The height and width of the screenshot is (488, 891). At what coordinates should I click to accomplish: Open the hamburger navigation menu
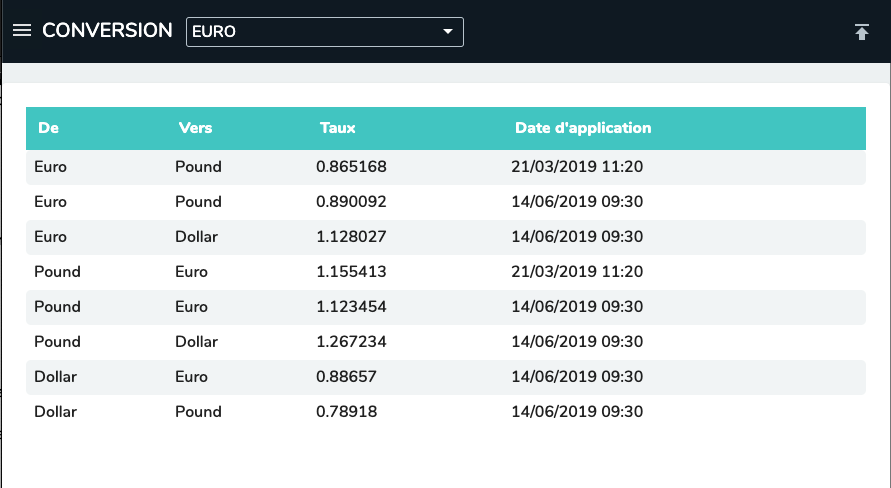tap(22, 31)
